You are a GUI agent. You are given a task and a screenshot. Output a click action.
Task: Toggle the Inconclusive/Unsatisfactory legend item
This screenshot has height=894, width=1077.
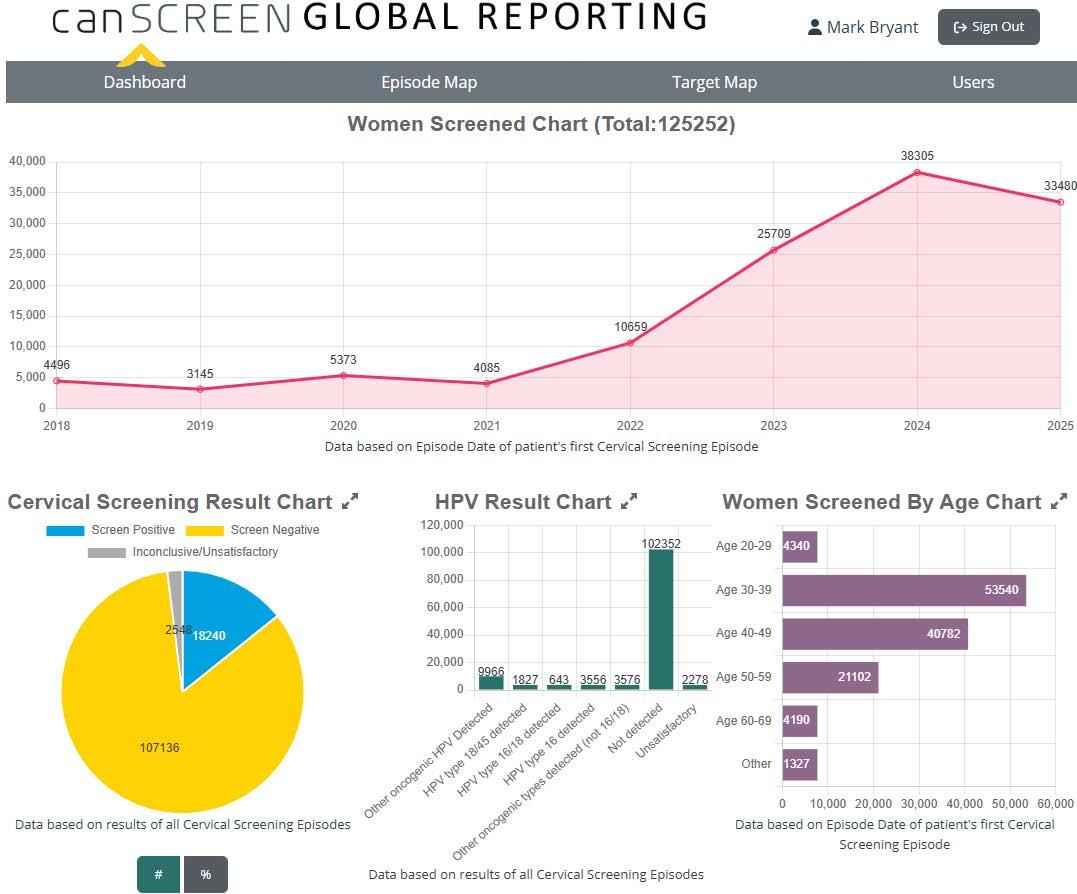click(x=183, y=552)
